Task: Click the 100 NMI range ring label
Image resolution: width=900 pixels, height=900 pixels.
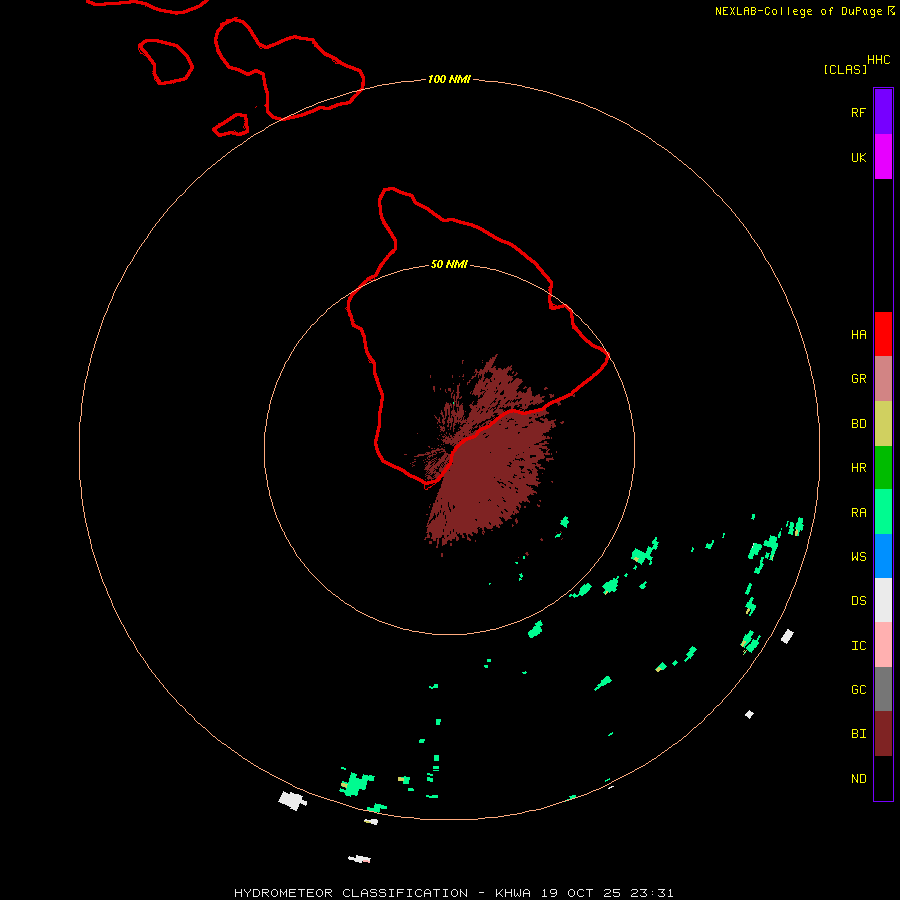Action: [449, 79]
